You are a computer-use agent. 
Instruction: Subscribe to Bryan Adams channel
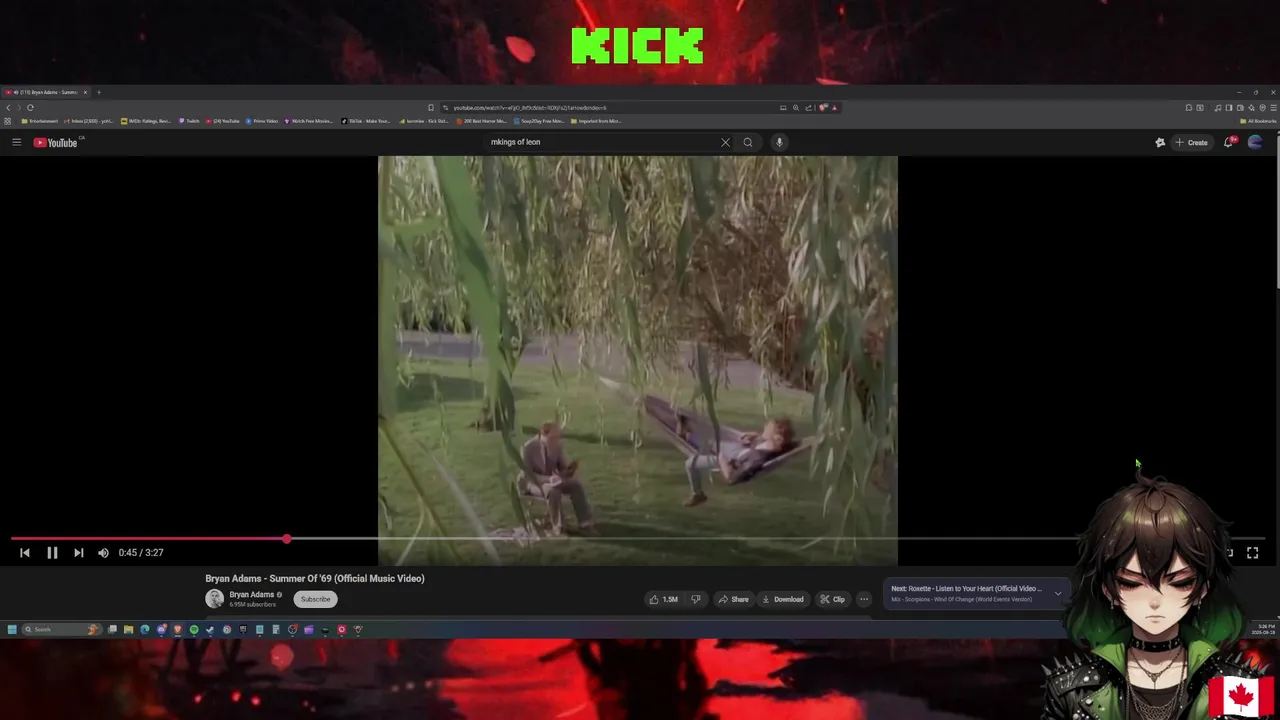pos(315,599)
